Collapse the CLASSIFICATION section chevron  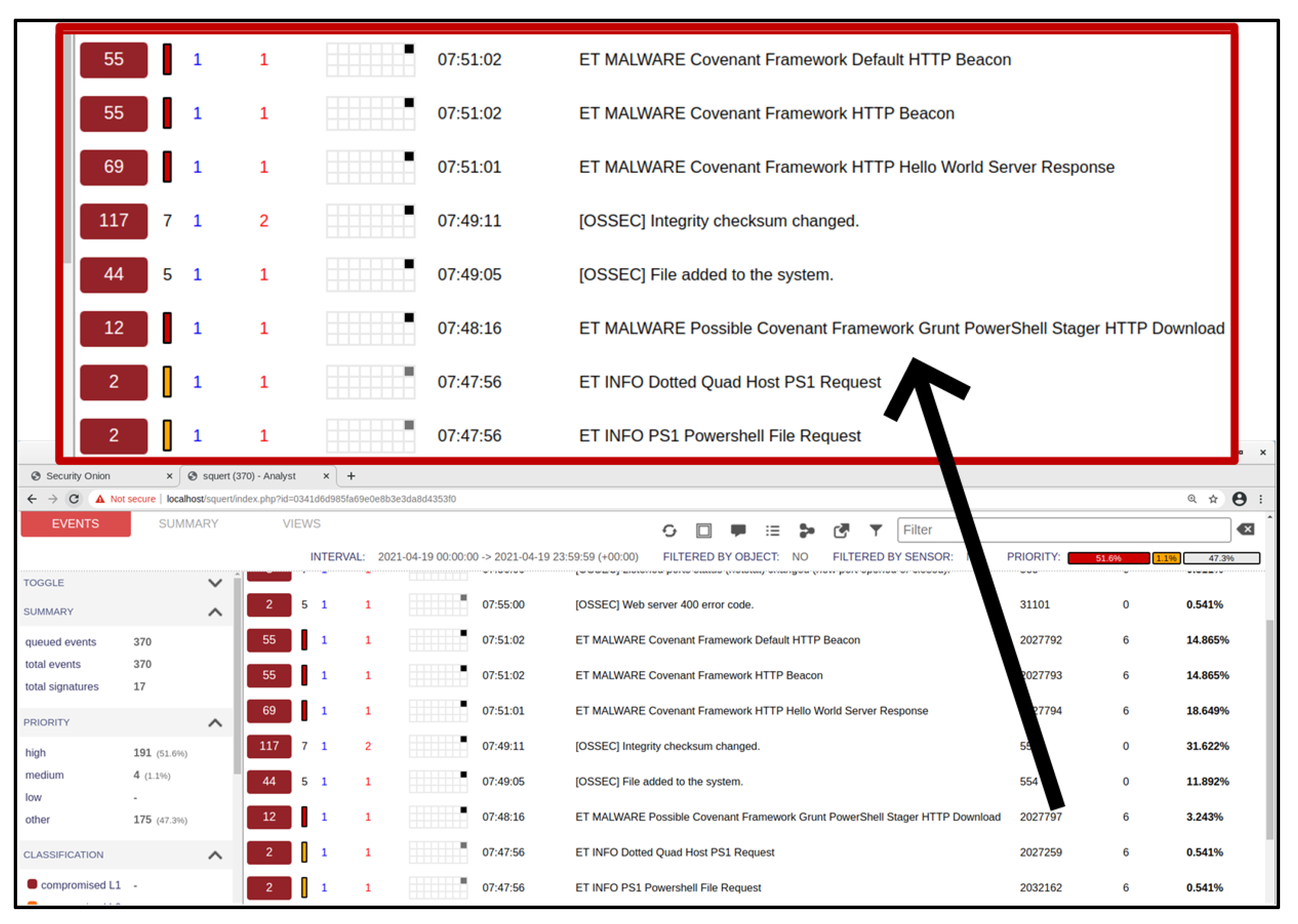pos(215,855)
